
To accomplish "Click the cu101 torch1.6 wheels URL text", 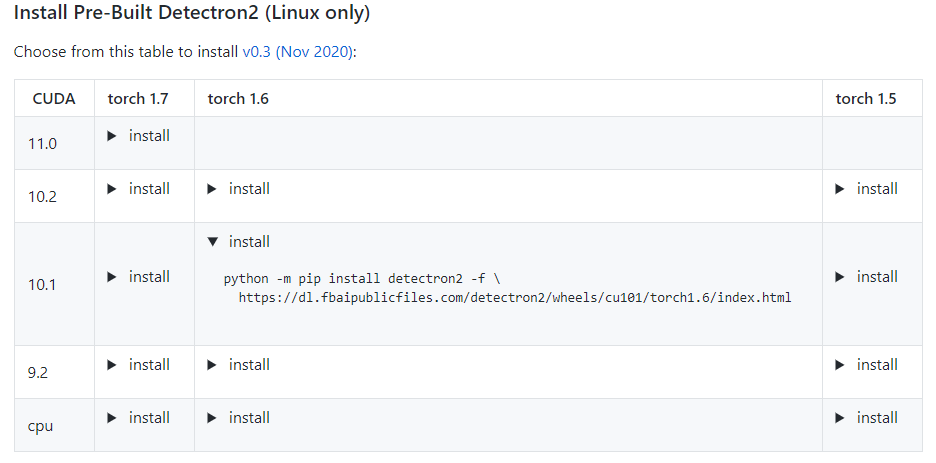I will [x=515, y=297].
